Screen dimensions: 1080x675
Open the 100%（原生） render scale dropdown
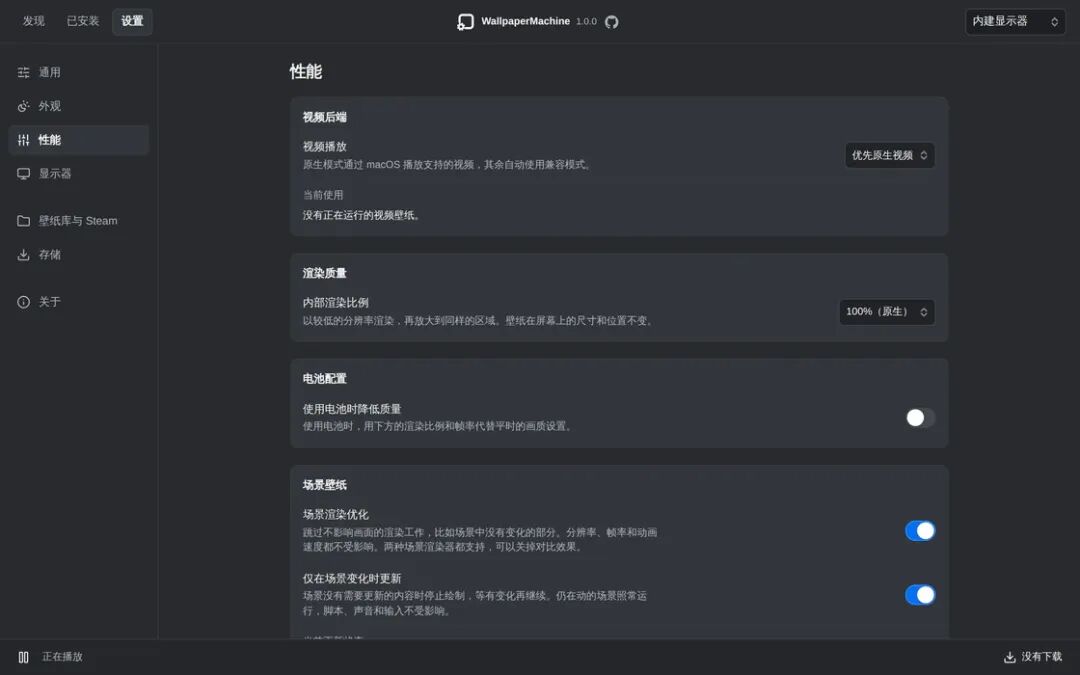[886, 311]
